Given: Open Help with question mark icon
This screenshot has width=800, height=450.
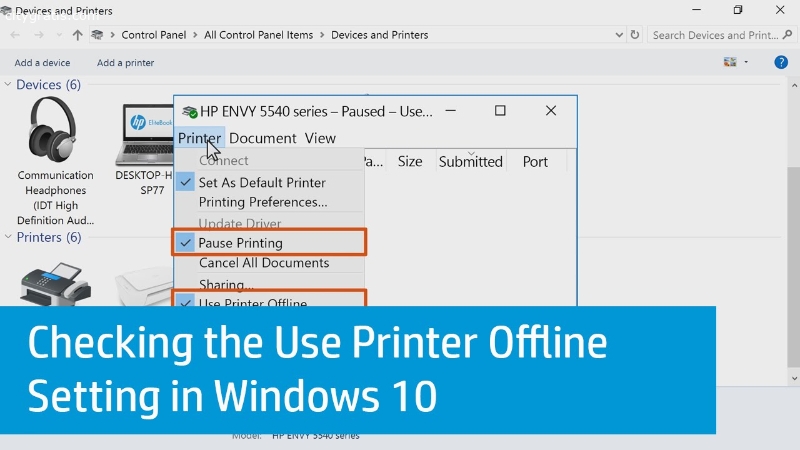Looking at the screenshot, I should [x=781, y=62].
